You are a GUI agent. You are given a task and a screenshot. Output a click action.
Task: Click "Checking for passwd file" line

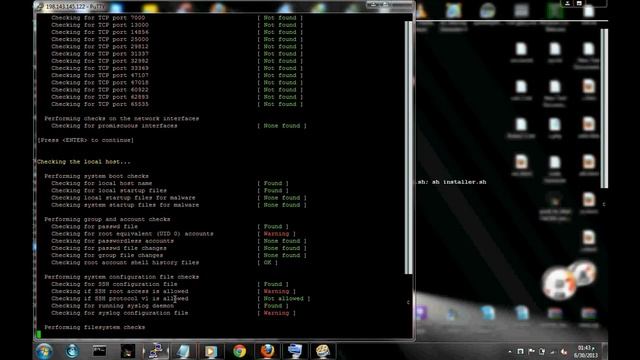pos(94,227)
